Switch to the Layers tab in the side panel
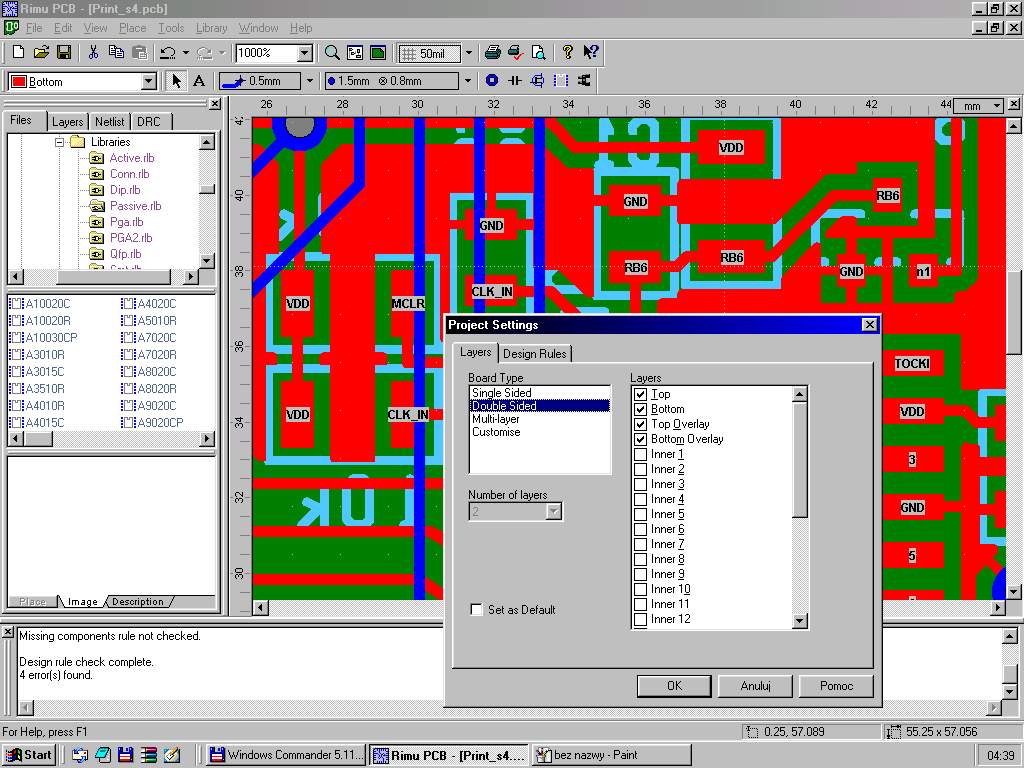Image resolution: width=1024 pixels, height=768 pixels. 67,121
